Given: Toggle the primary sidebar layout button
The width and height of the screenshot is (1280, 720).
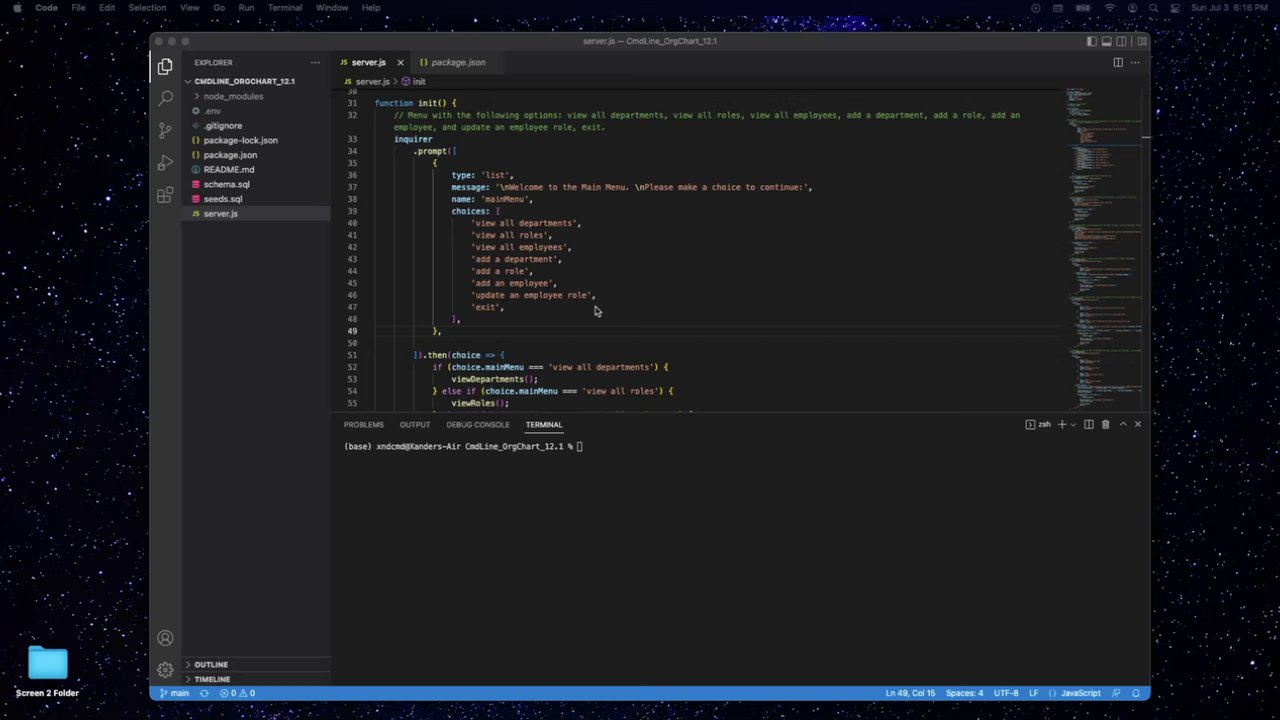Looking at the screenshot, I should (1091, 41).
